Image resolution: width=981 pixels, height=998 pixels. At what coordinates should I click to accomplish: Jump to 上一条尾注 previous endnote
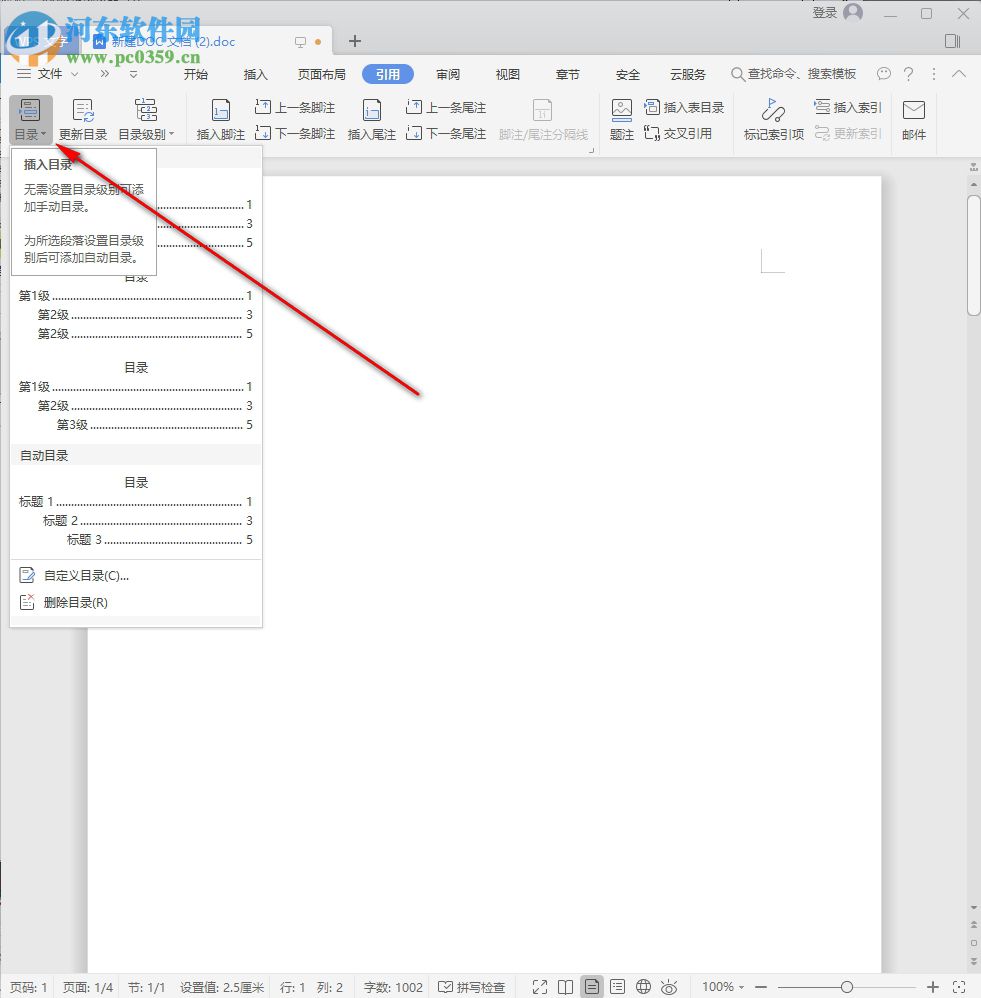click(446, 107)
